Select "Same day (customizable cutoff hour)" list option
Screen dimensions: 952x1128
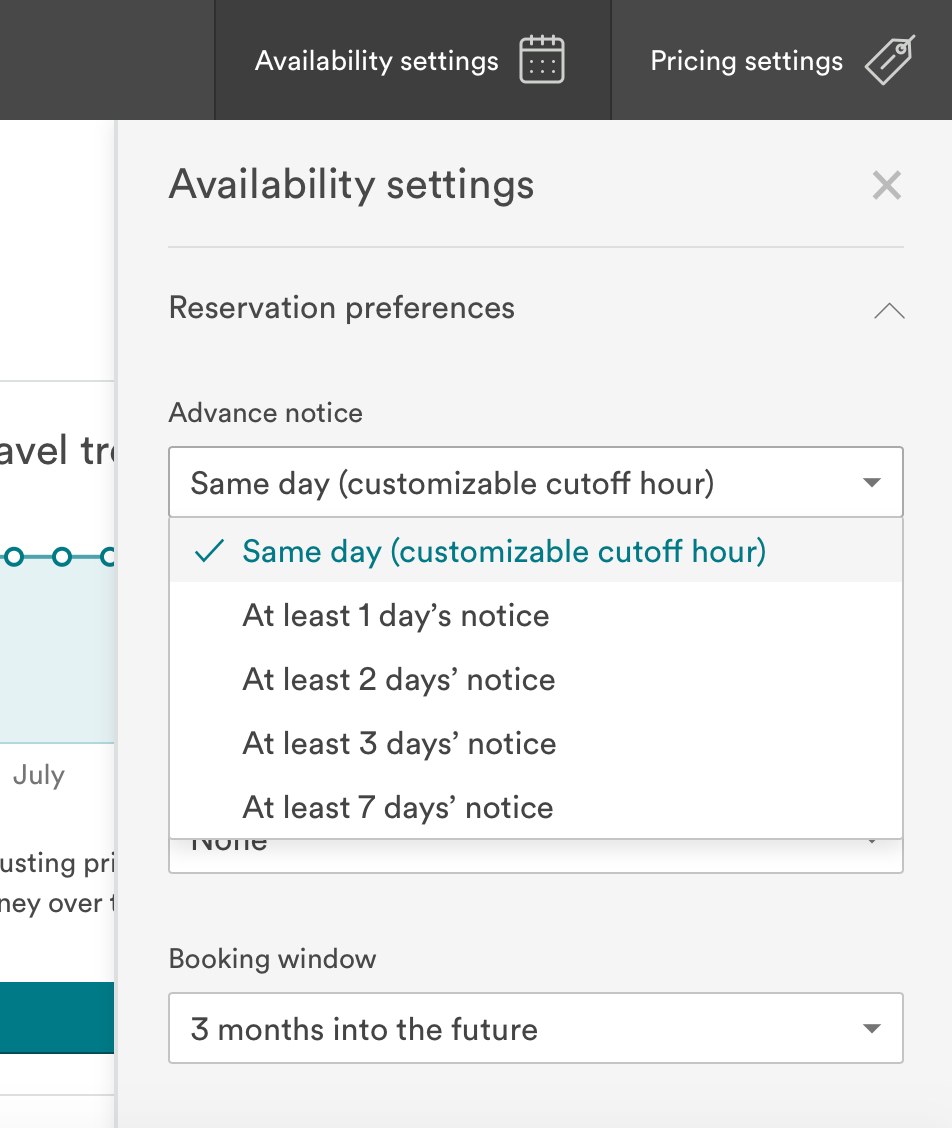(503, 551)
